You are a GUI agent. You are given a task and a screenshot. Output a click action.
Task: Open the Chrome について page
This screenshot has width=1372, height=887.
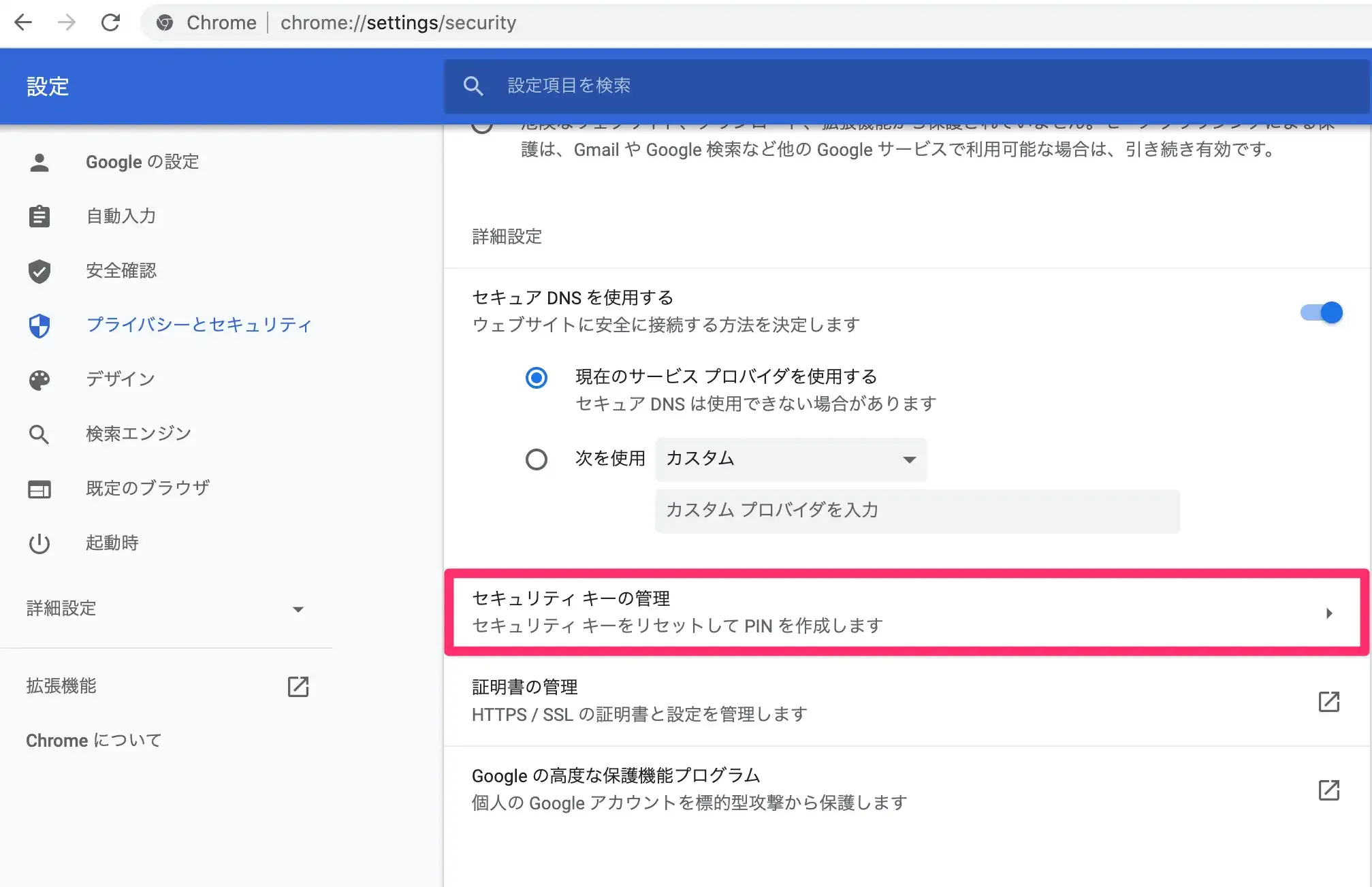[94, 741]
